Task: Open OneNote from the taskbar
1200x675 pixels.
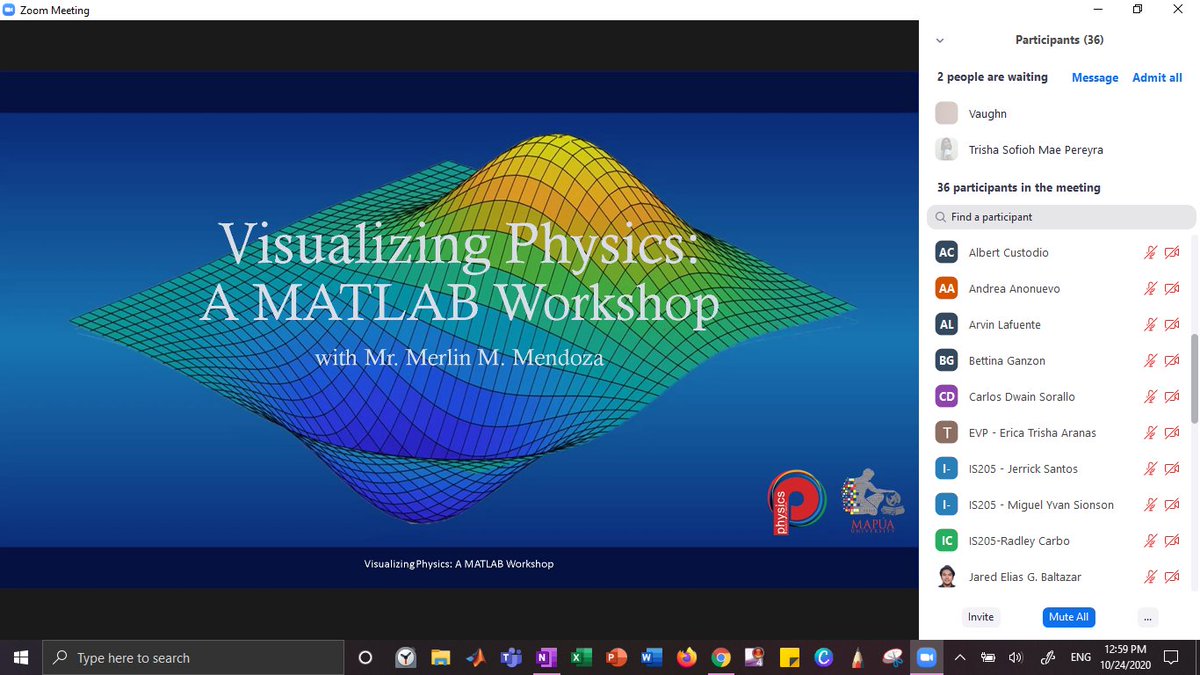Action: tap(545, 657)
